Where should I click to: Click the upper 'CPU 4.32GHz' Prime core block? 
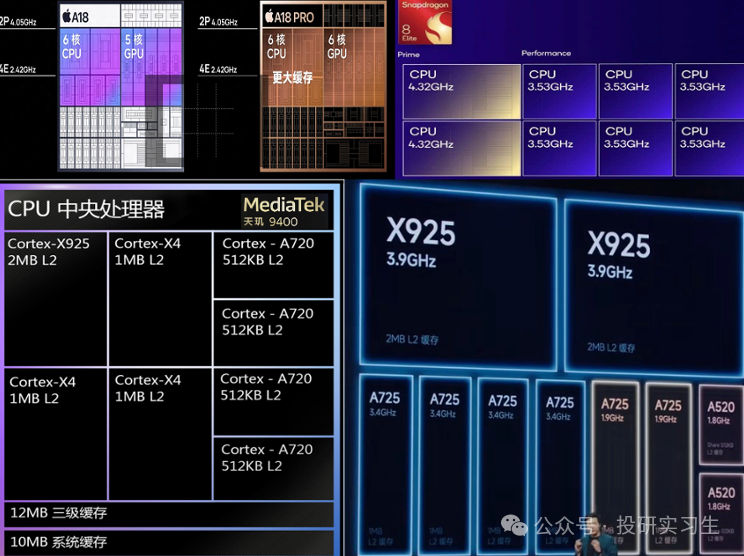click(462, 92)
